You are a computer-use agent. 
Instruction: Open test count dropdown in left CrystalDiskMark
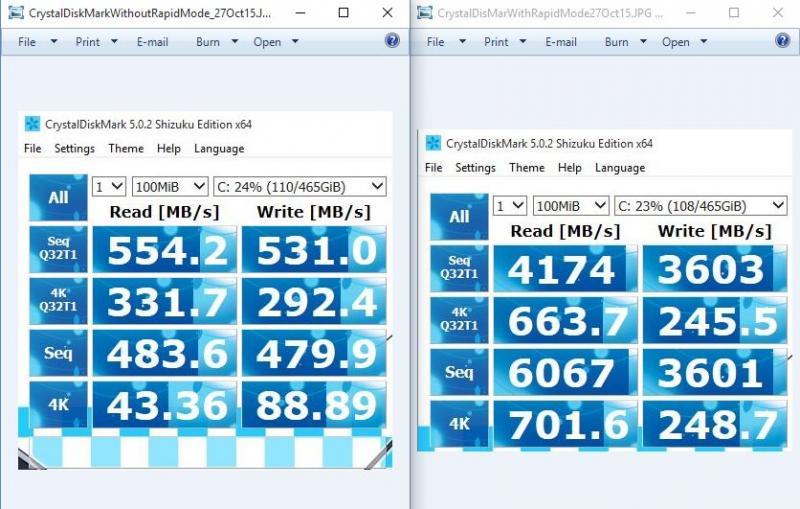click(x=109, y=187)
